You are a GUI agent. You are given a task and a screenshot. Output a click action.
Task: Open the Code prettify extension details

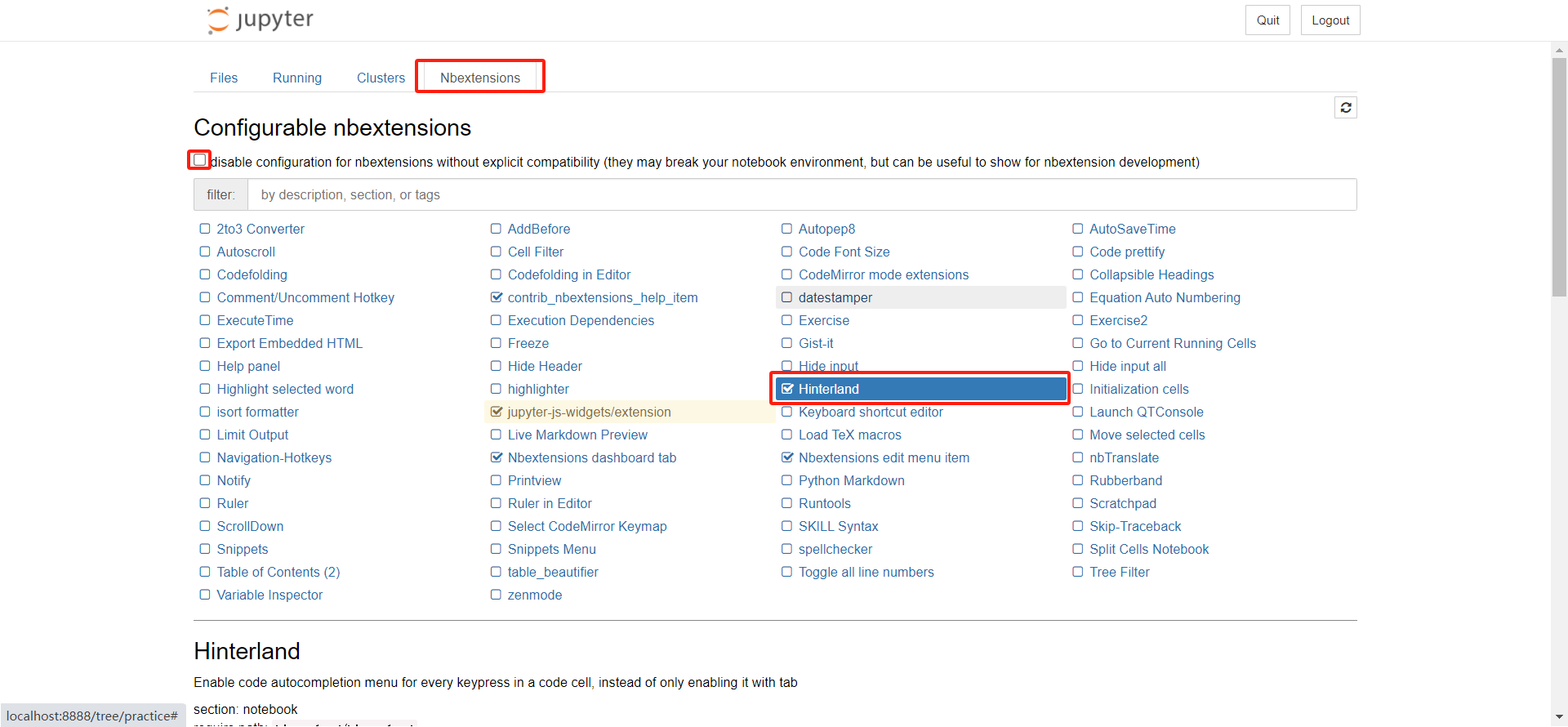coord(1127,252)
